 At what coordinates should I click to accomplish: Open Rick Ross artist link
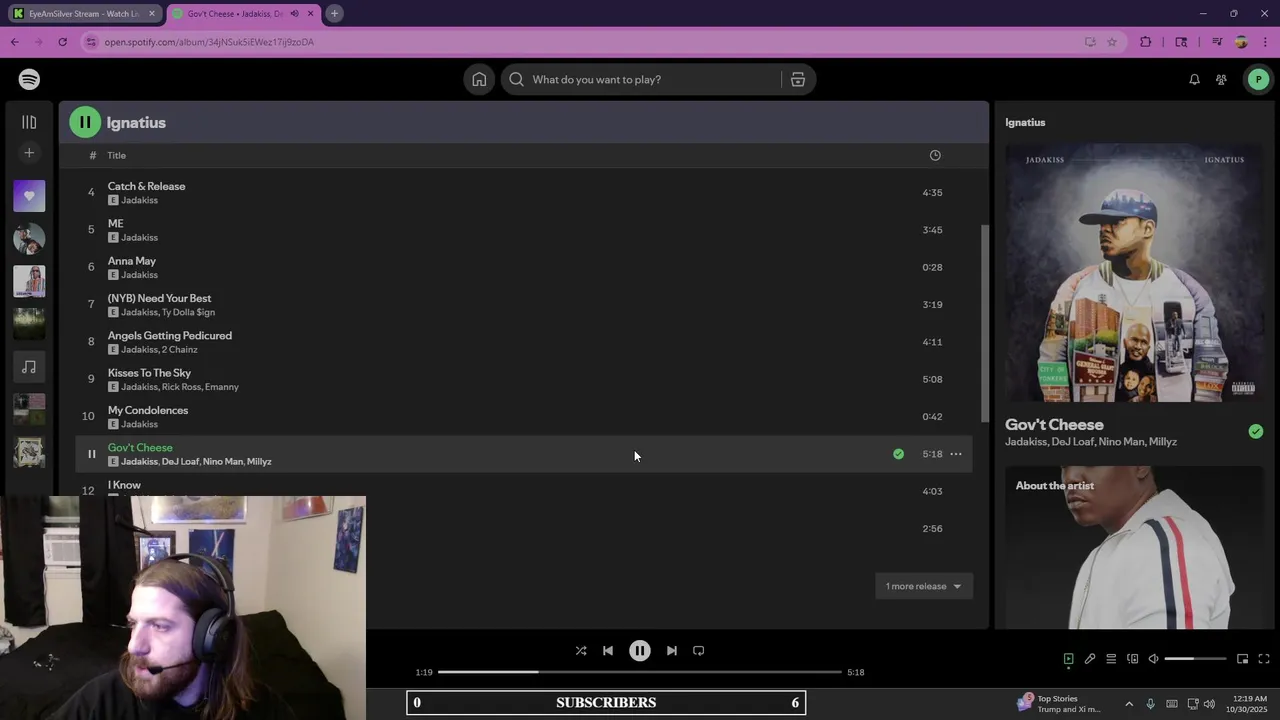pos(181,387)
